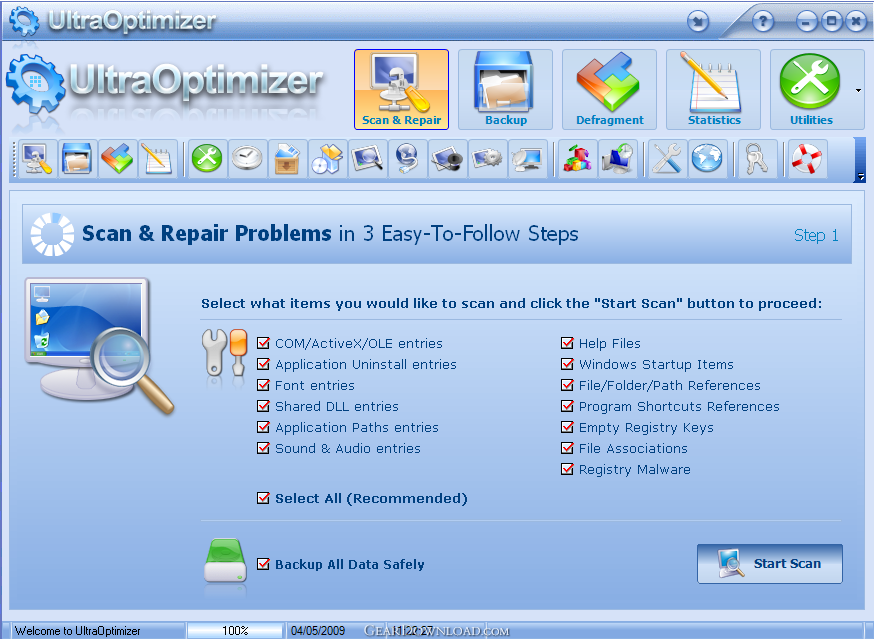Click the Start Scan button
Image resolution: width=874 pixels, height=639 pixels.
tap(769, 564)
